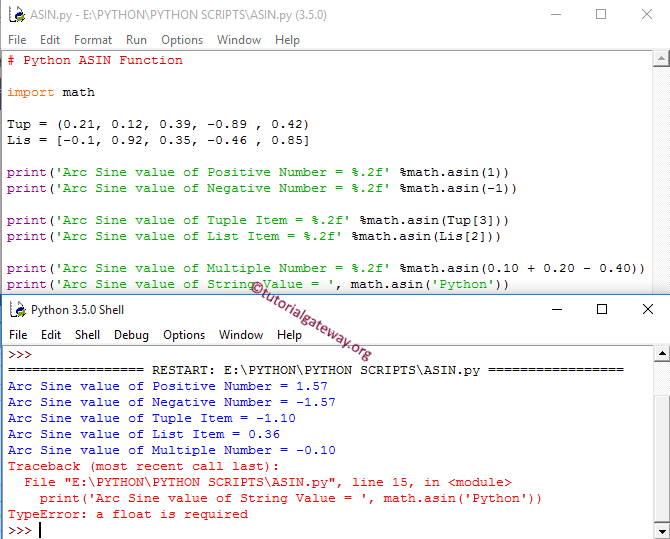Open Window menu in Python Shell

click(x=241, y=335)
